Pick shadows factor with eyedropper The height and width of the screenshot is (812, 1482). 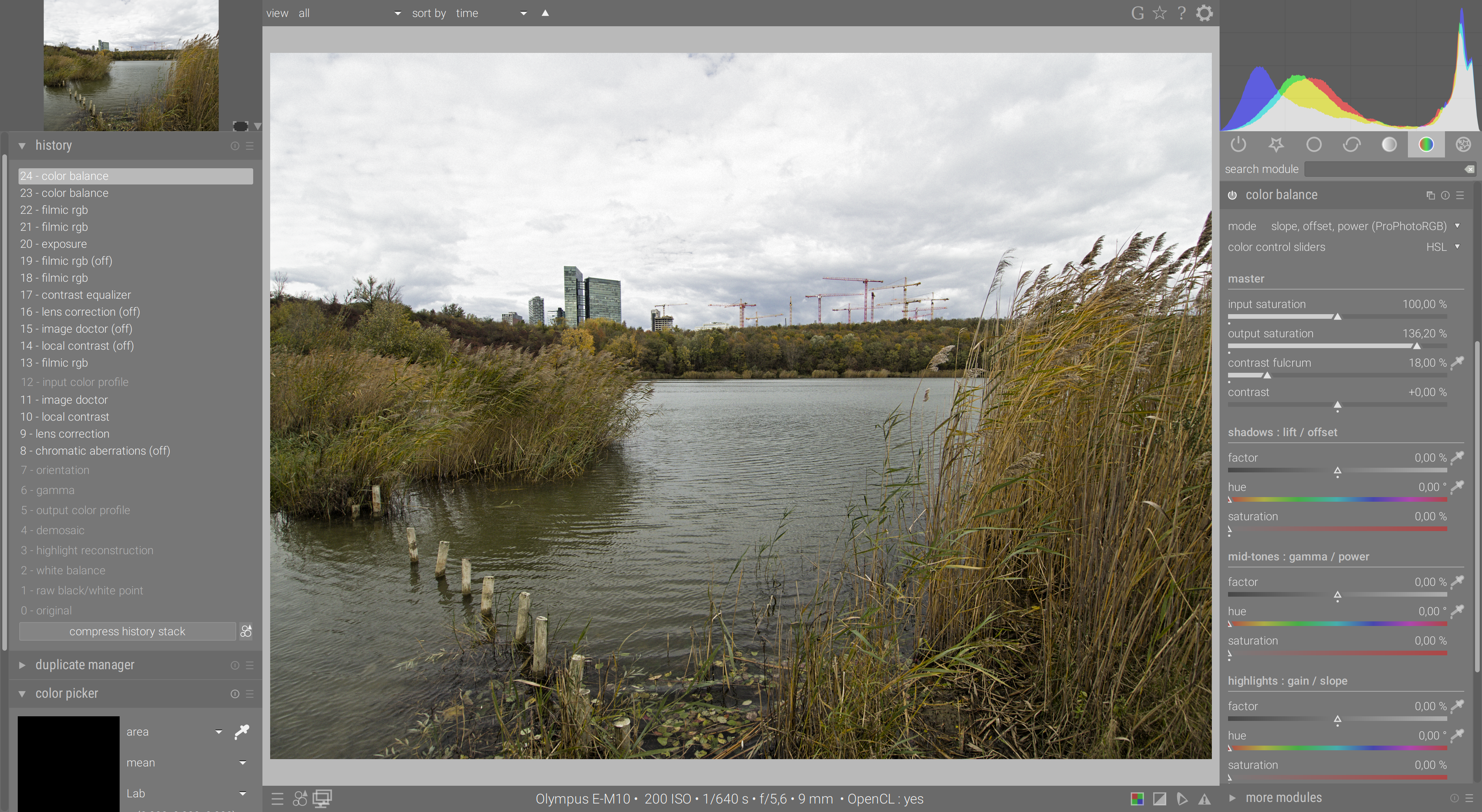coord(1457,457)
